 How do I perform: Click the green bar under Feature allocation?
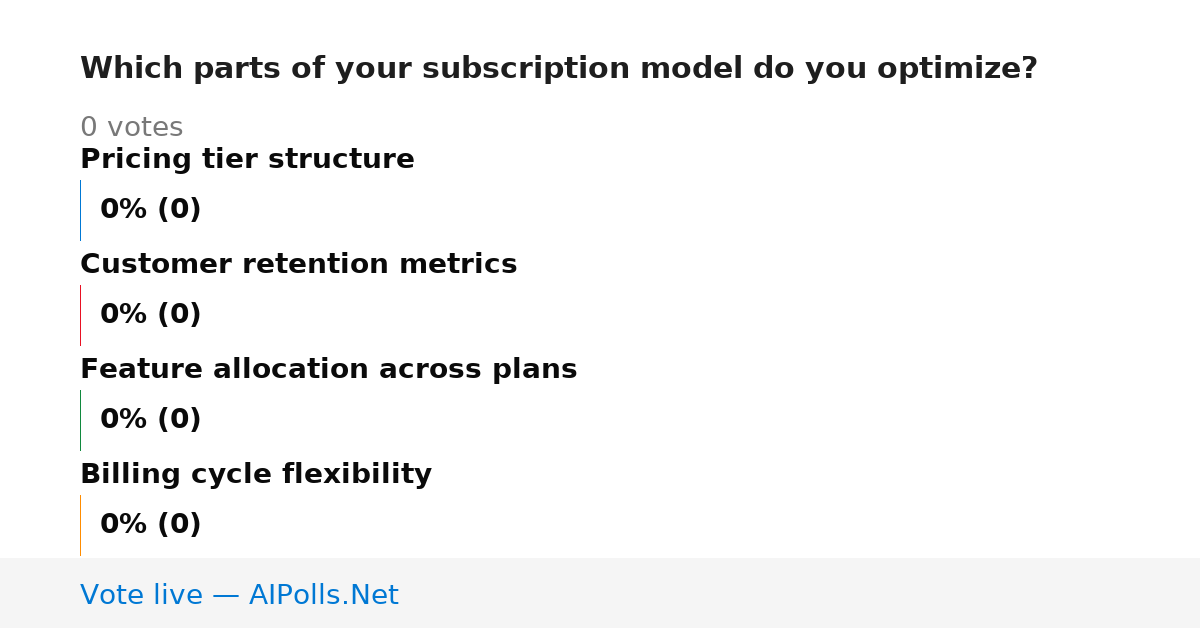[80, 420]
